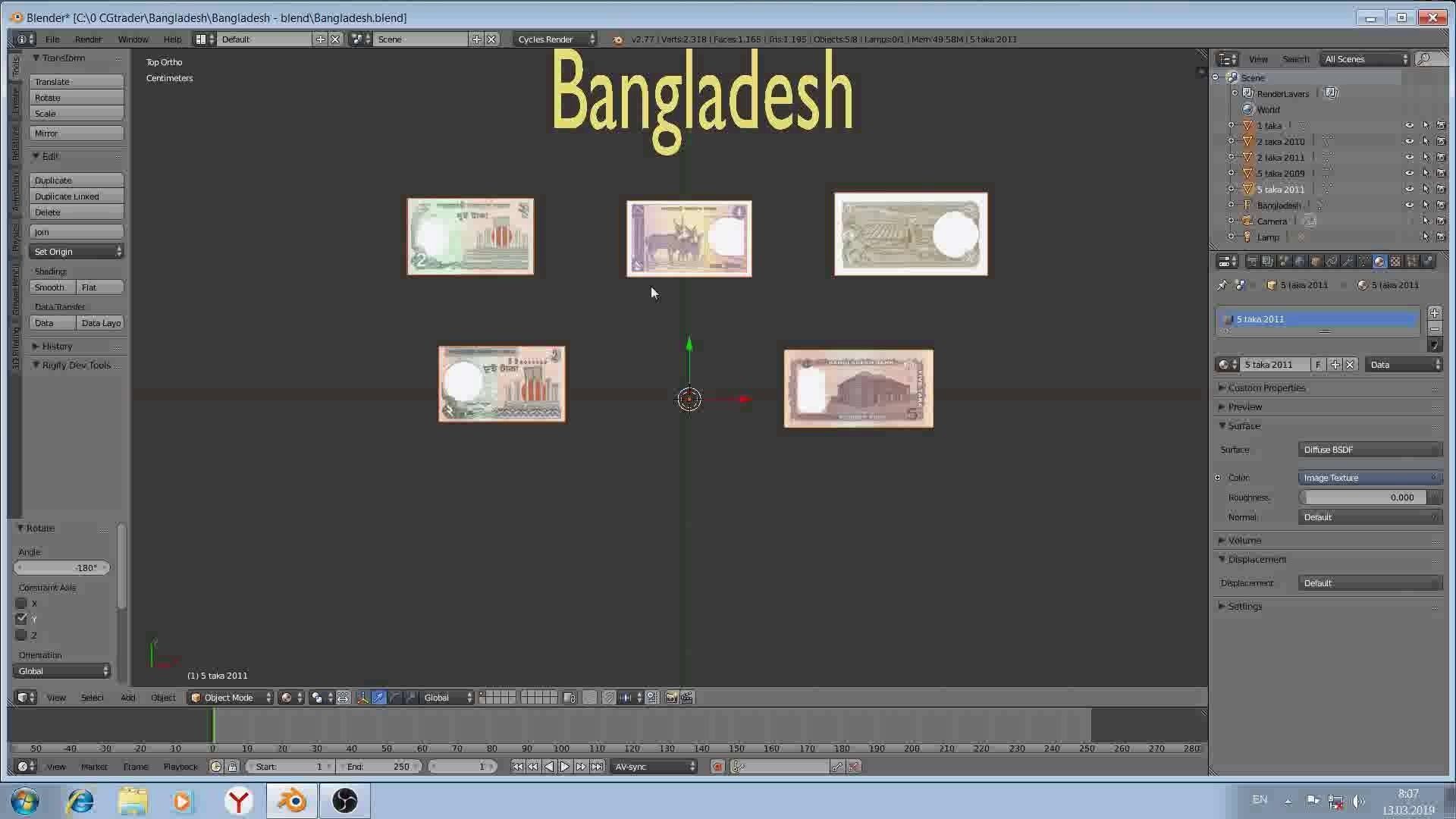Click the Duplicate Linked button
Viewport: 1456px width, 819px height.
(76, 196)
